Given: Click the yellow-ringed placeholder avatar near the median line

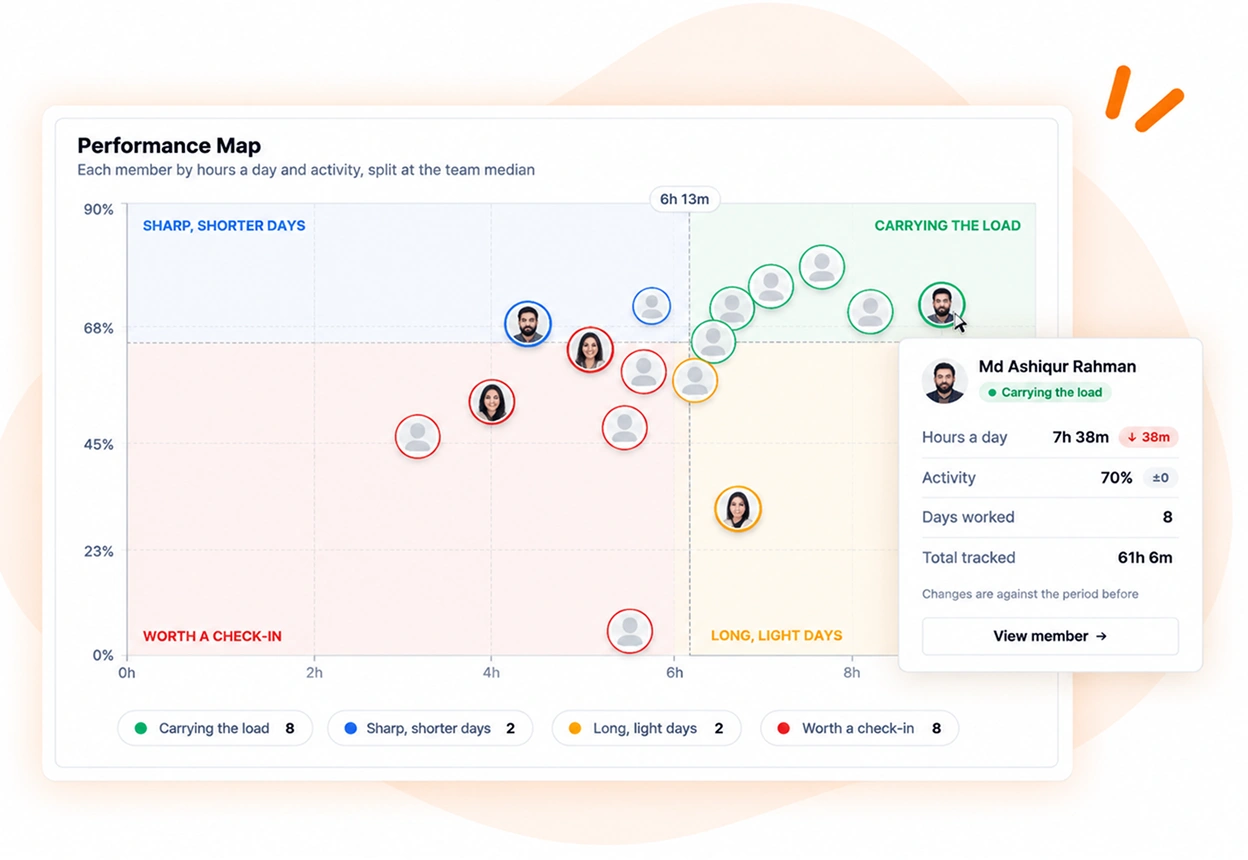Looking at the screenshot, I should [x=695, y=380].
